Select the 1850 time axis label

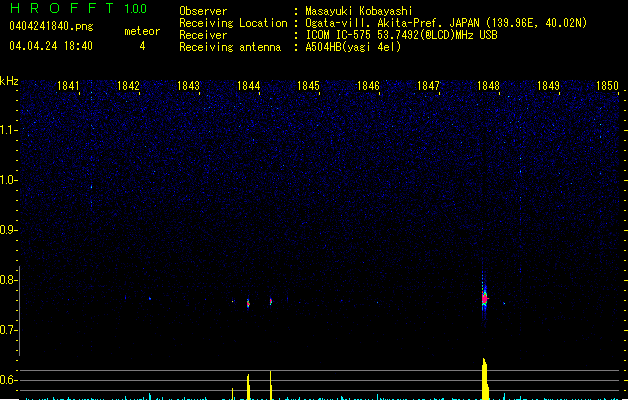coord(608,87)
